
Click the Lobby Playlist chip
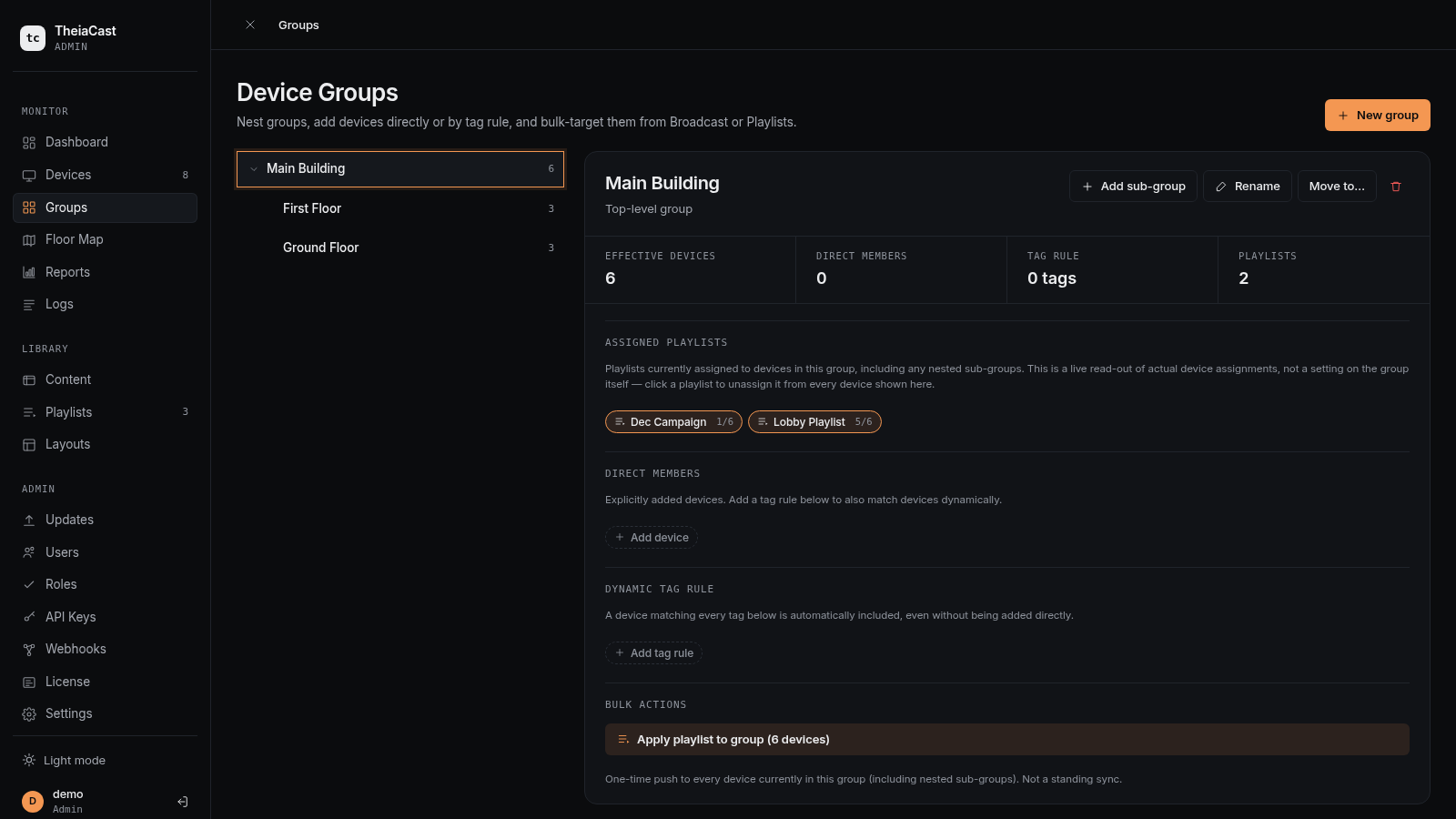814,421
